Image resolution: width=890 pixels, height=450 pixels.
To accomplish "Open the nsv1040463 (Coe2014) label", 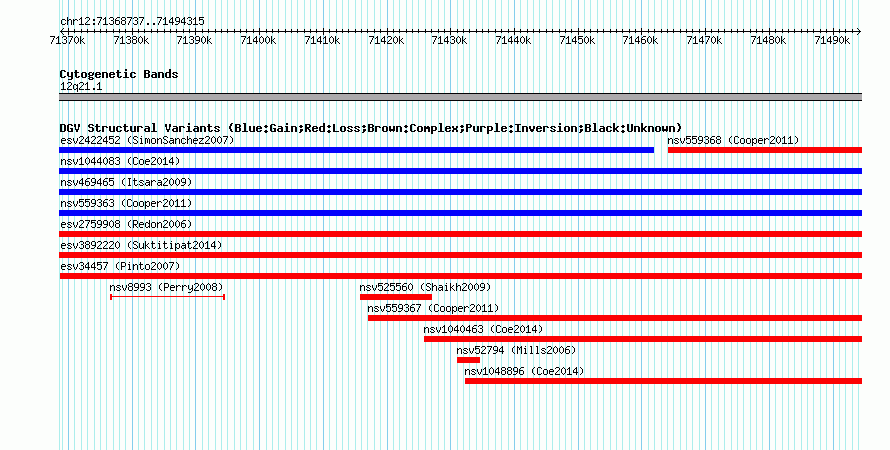I will [x=483, y=329].
